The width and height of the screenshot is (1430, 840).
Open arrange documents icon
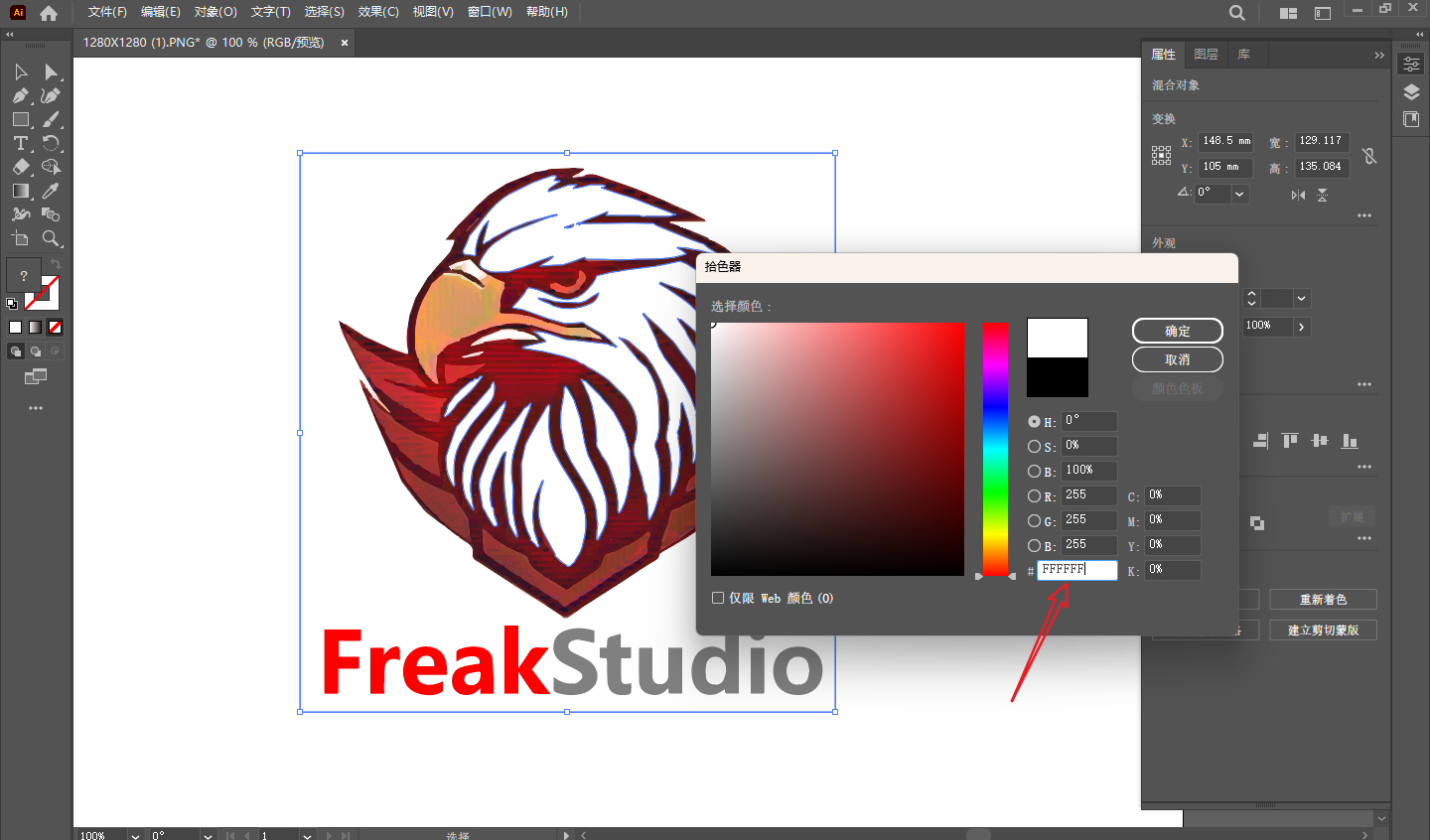pos(1288,13)
